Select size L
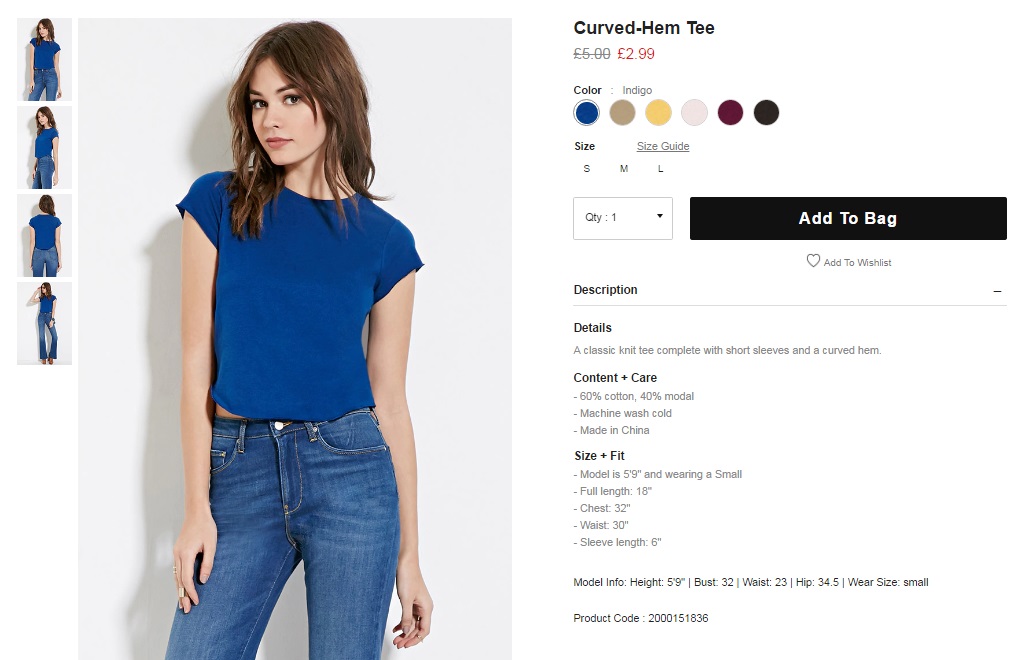 [660, 169]
